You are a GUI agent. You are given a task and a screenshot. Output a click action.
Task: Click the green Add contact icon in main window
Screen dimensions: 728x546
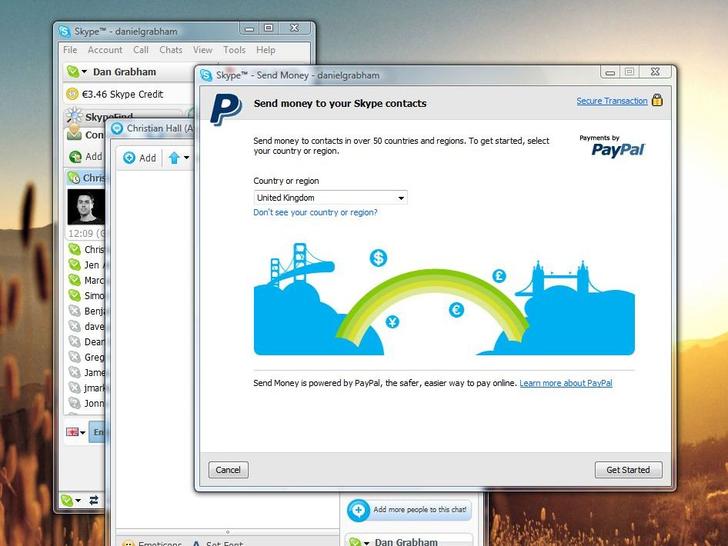point(75,157)
